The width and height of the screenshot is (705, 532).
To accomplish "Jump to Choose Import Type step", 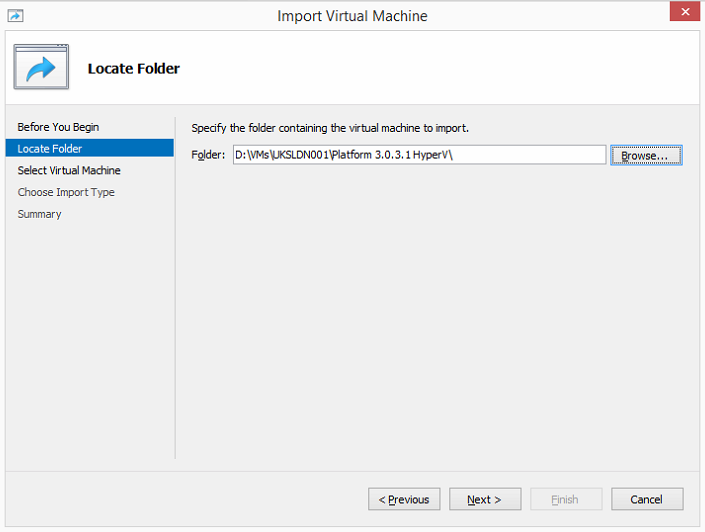I will [66, 192].
